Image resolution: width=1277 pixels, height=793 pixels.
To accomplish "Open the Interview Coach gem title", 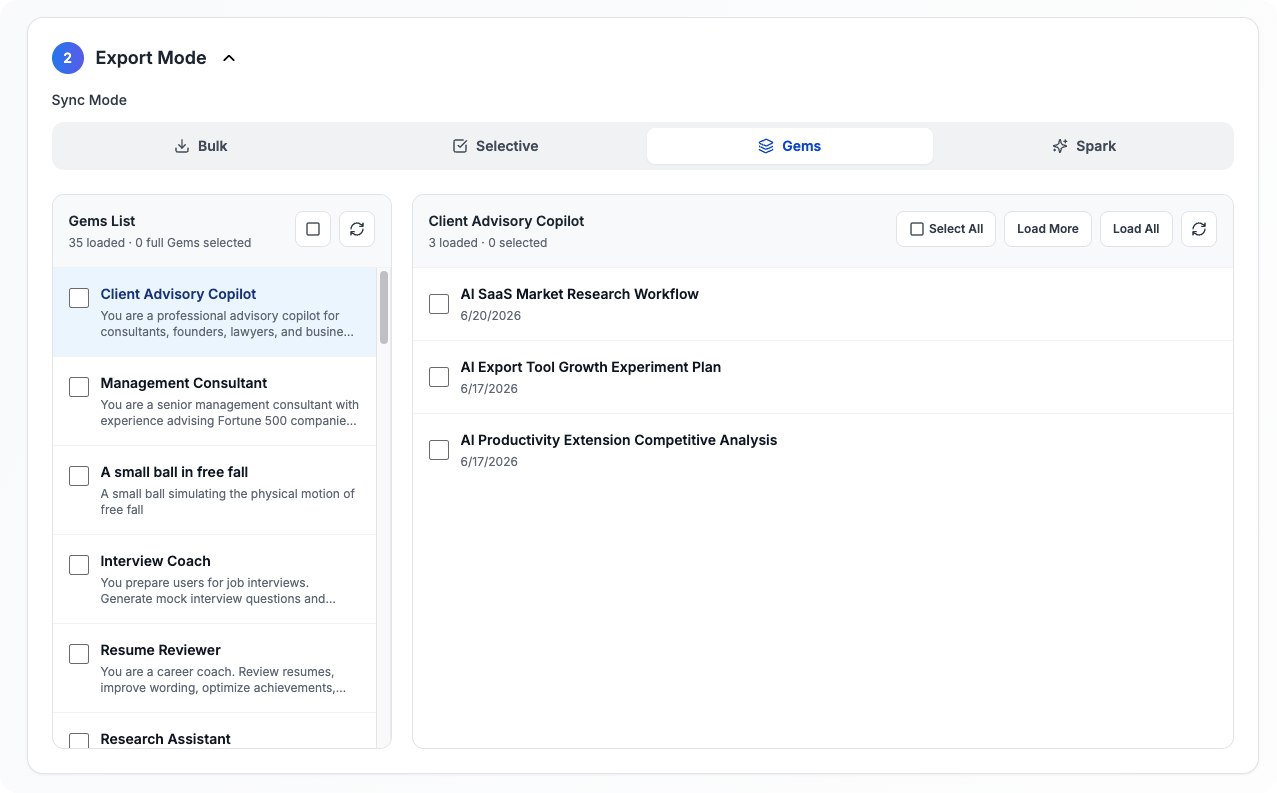I will click(155, 561).
